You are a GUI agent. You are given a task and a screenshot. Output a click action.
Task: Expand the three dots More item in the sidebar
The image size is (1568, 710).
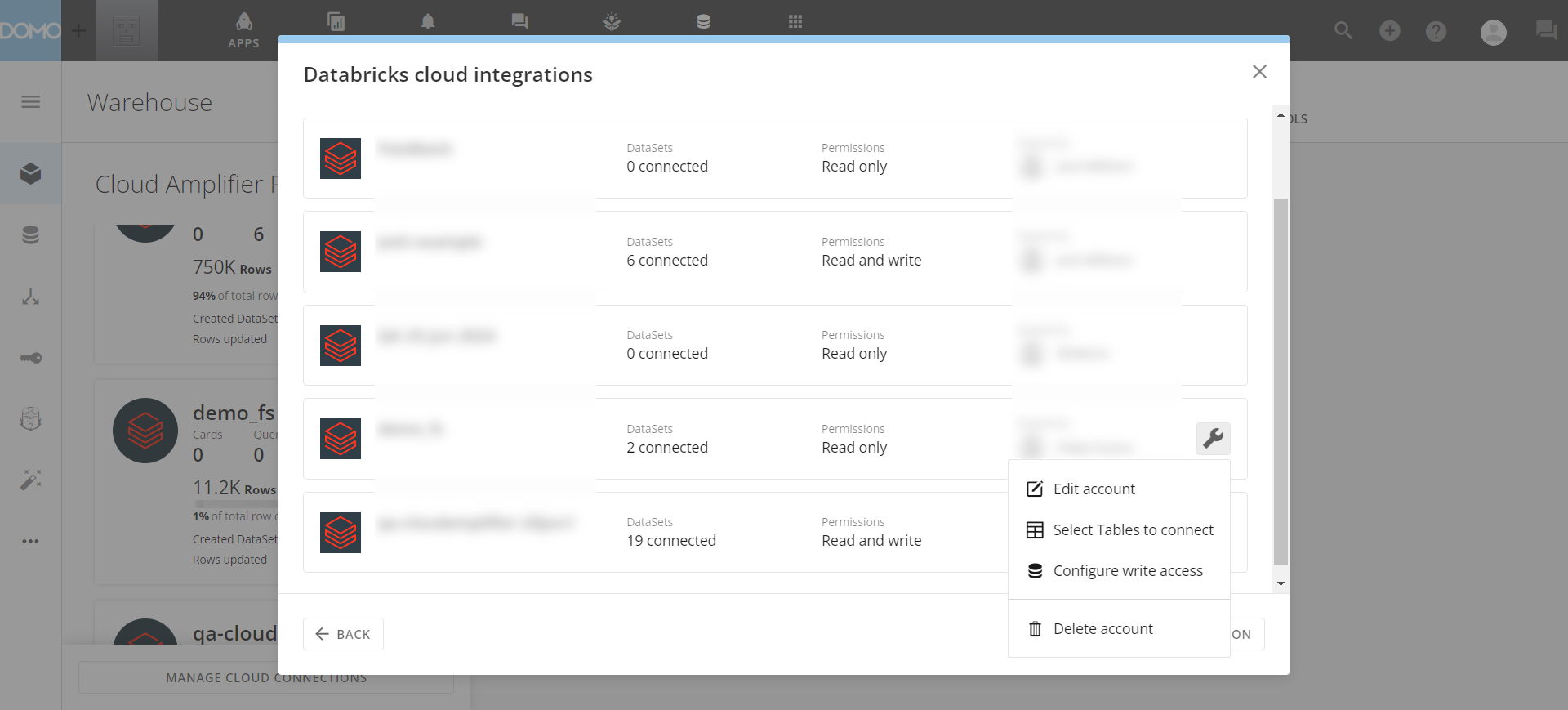point(31,541)
